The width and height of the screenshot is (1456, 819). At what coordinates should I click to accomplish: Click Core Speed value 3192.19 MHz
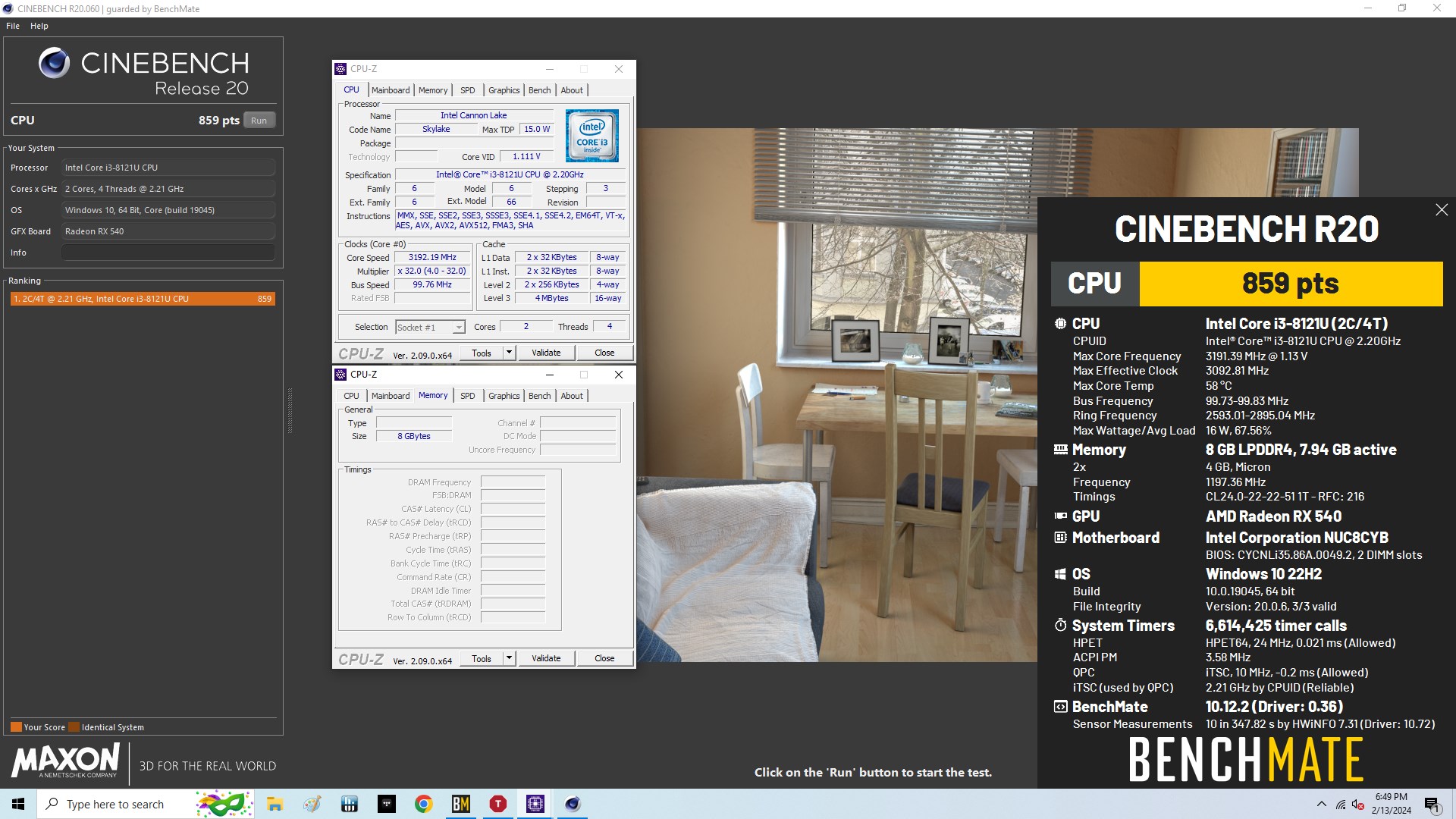(x=432, y=258)
